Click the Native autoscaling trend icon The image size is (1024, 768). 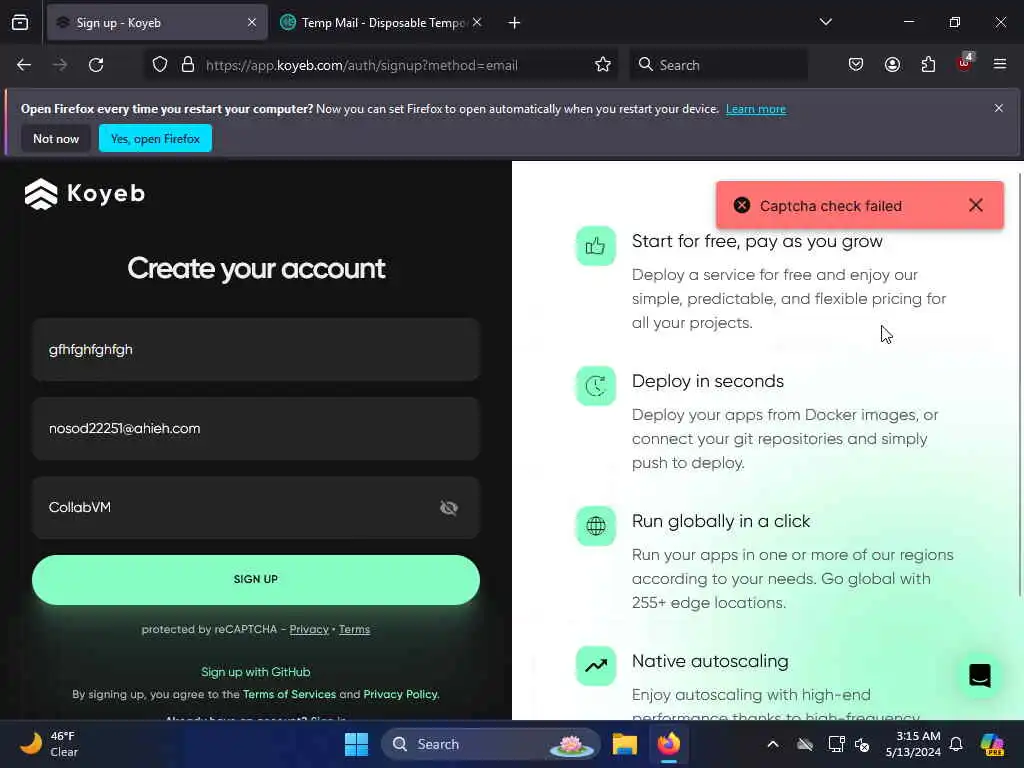click(x=596, y=666)
